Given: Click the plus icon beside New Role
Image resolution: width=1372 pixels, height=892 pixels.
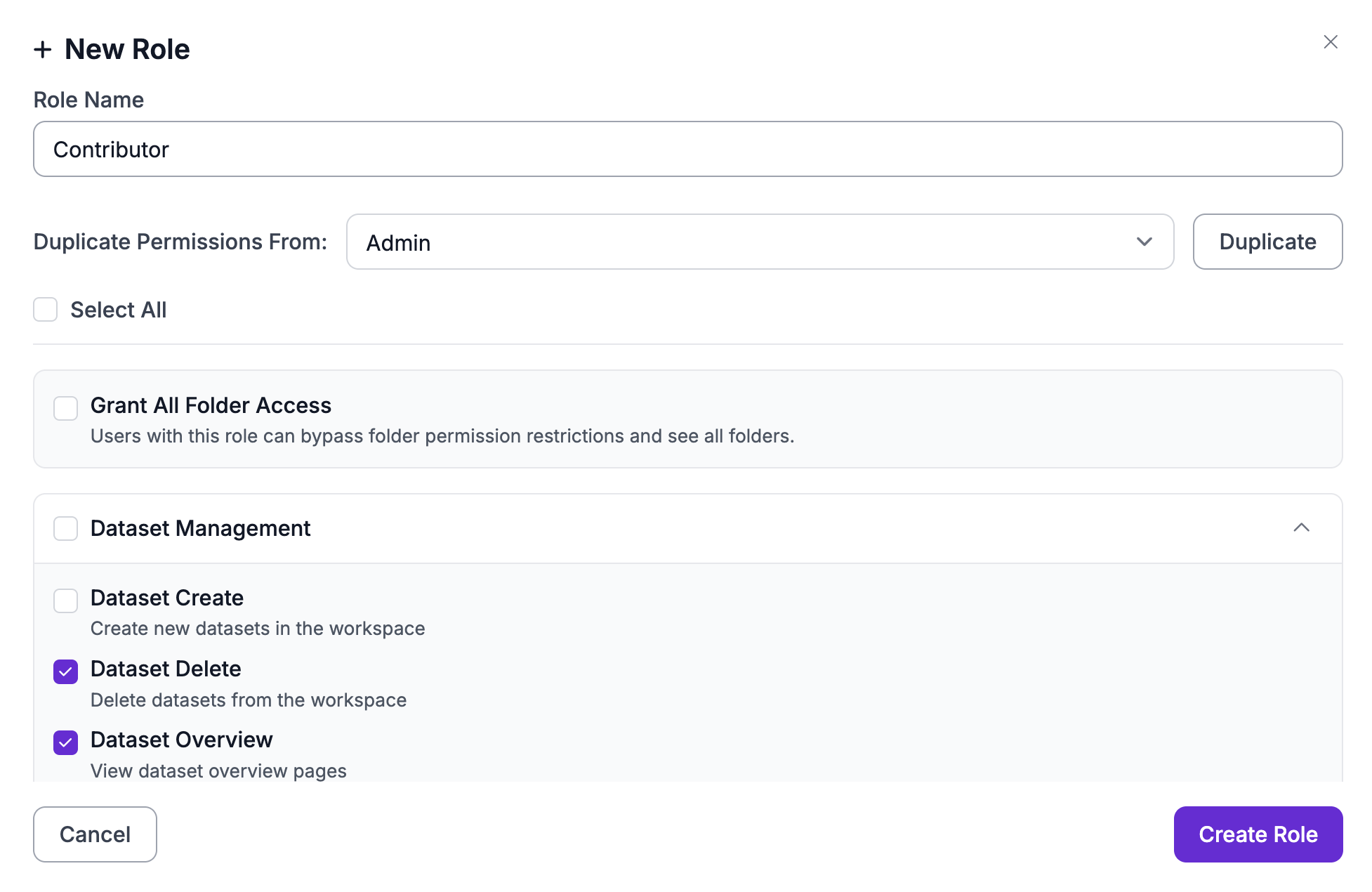Looking at the screenshot, I should 43,50.
